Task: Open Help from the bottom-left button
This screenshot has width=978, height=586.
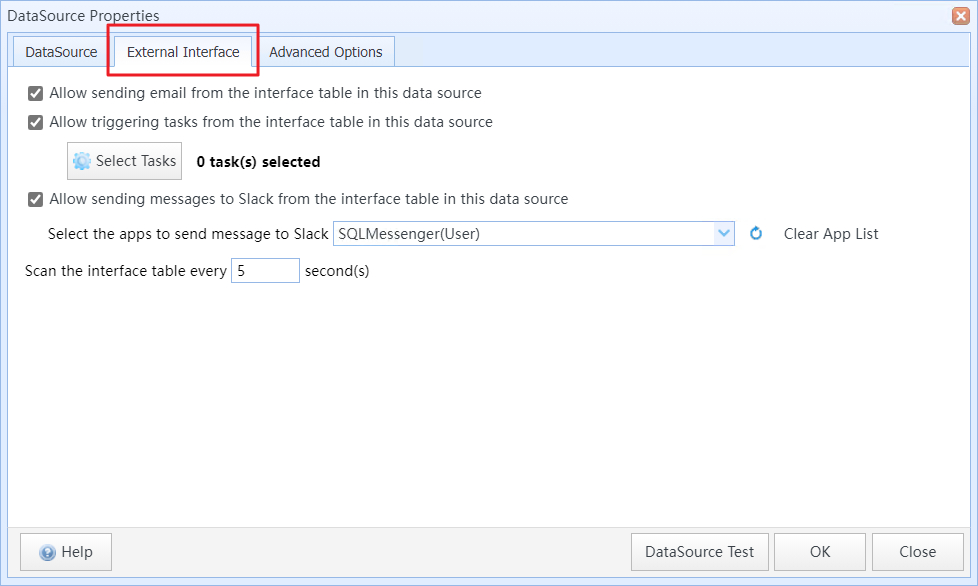Action: (66, 552)
